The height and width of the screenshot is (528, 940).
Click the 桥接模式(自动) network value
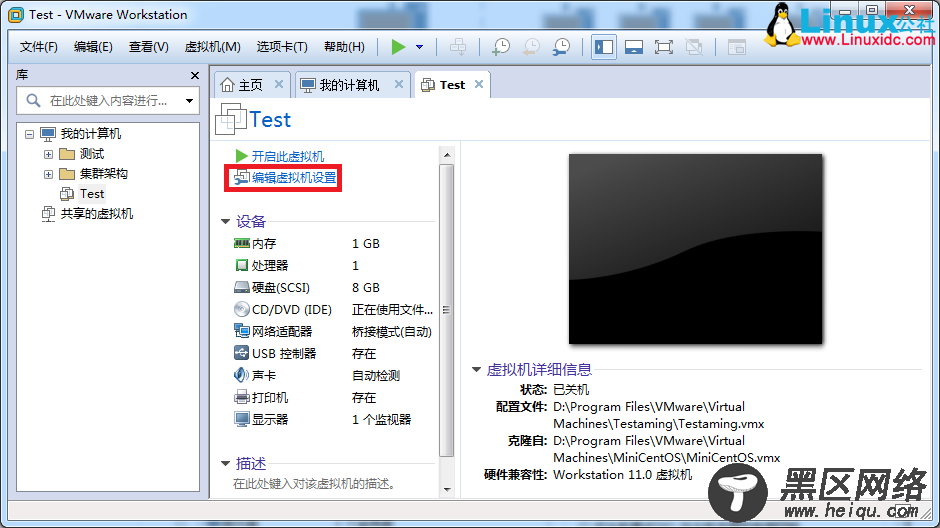point(391,331)
